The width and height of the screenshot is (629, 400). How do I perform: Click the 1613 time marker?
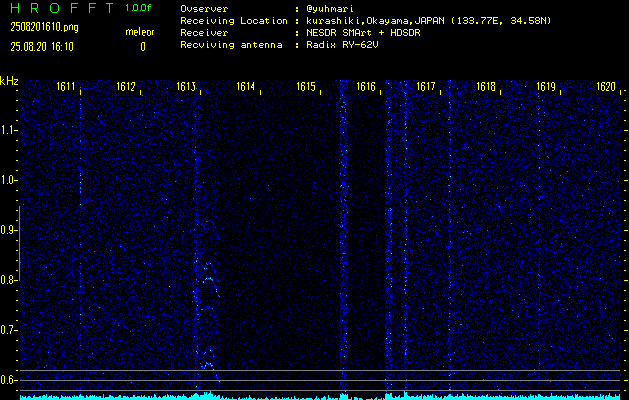click(186, 86)
